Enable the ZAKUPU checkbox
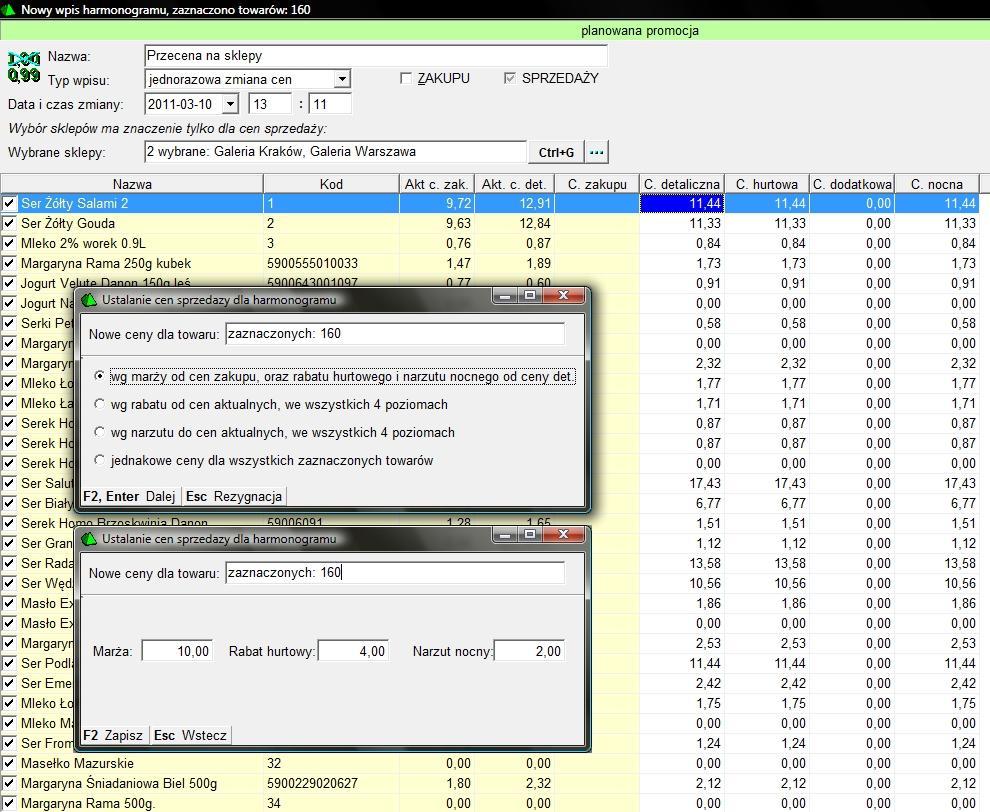 click(x=406, y=78)
